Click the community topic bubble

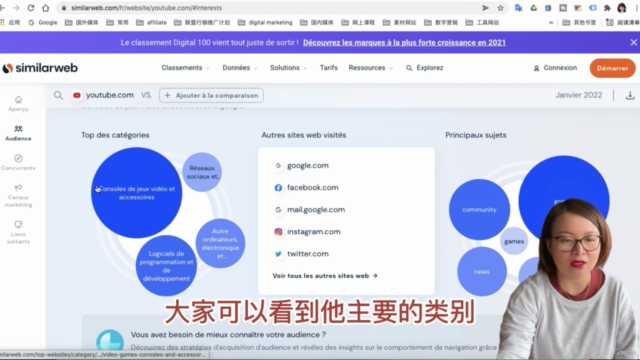479,209
